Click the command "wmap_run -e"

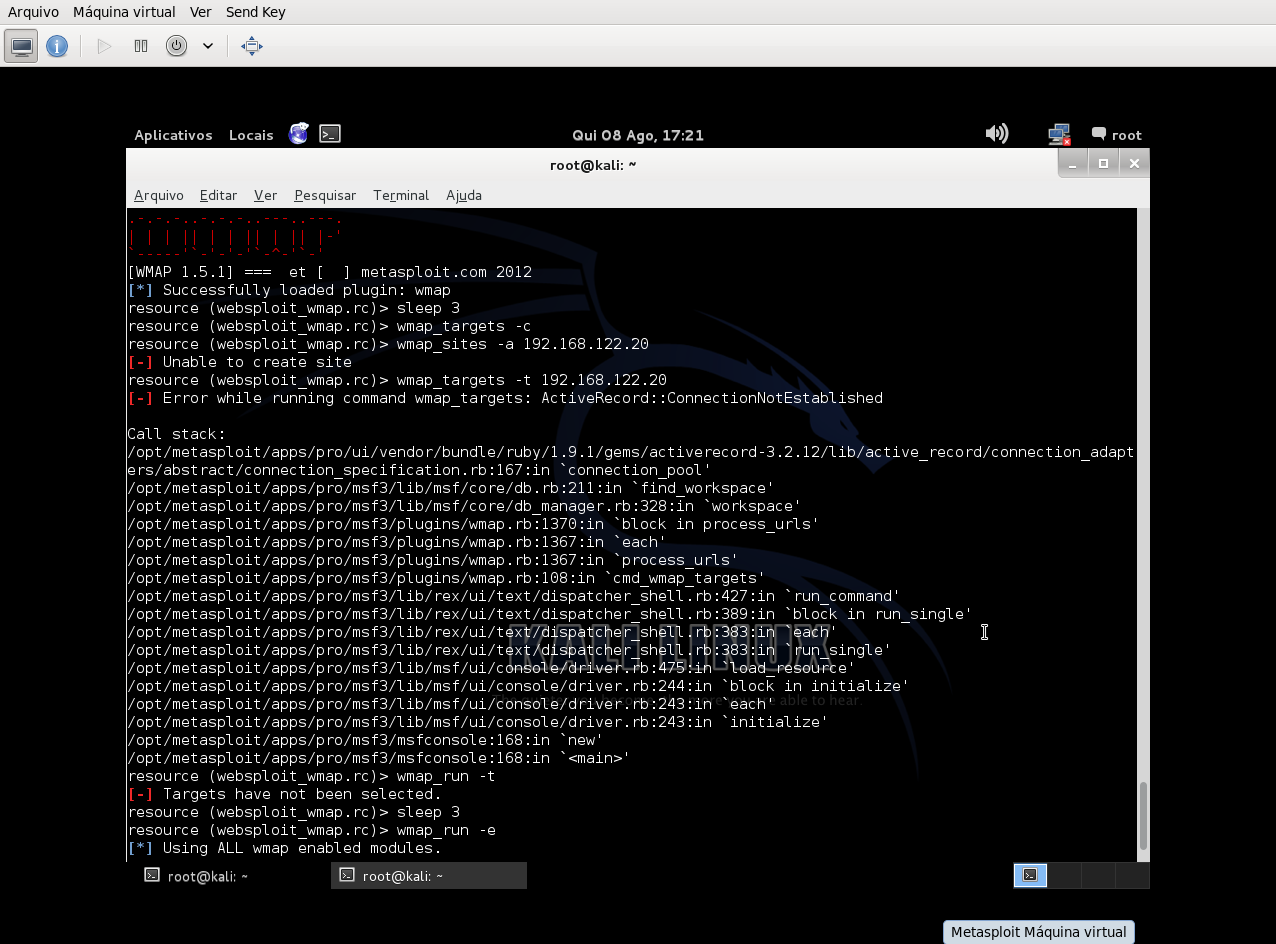(446, 830)
